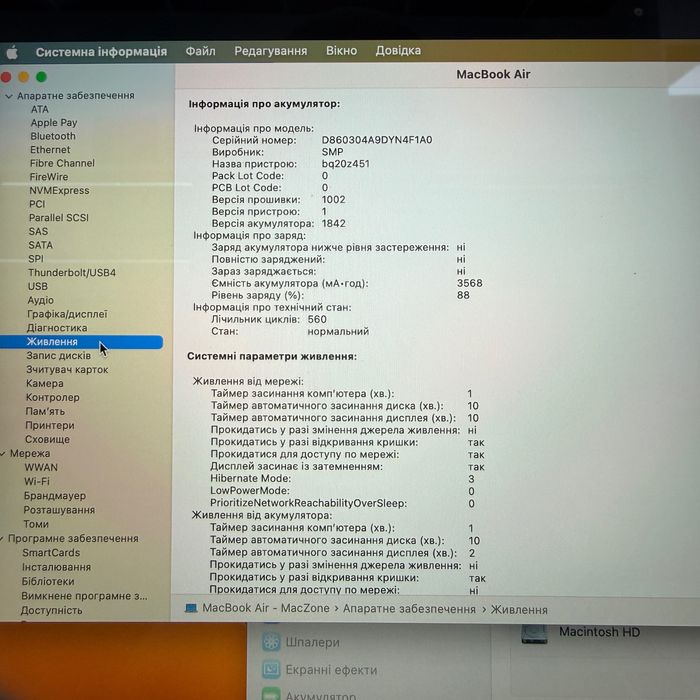Select Принтери in the sidebar
700x700 pixels.
pos(50,425)
